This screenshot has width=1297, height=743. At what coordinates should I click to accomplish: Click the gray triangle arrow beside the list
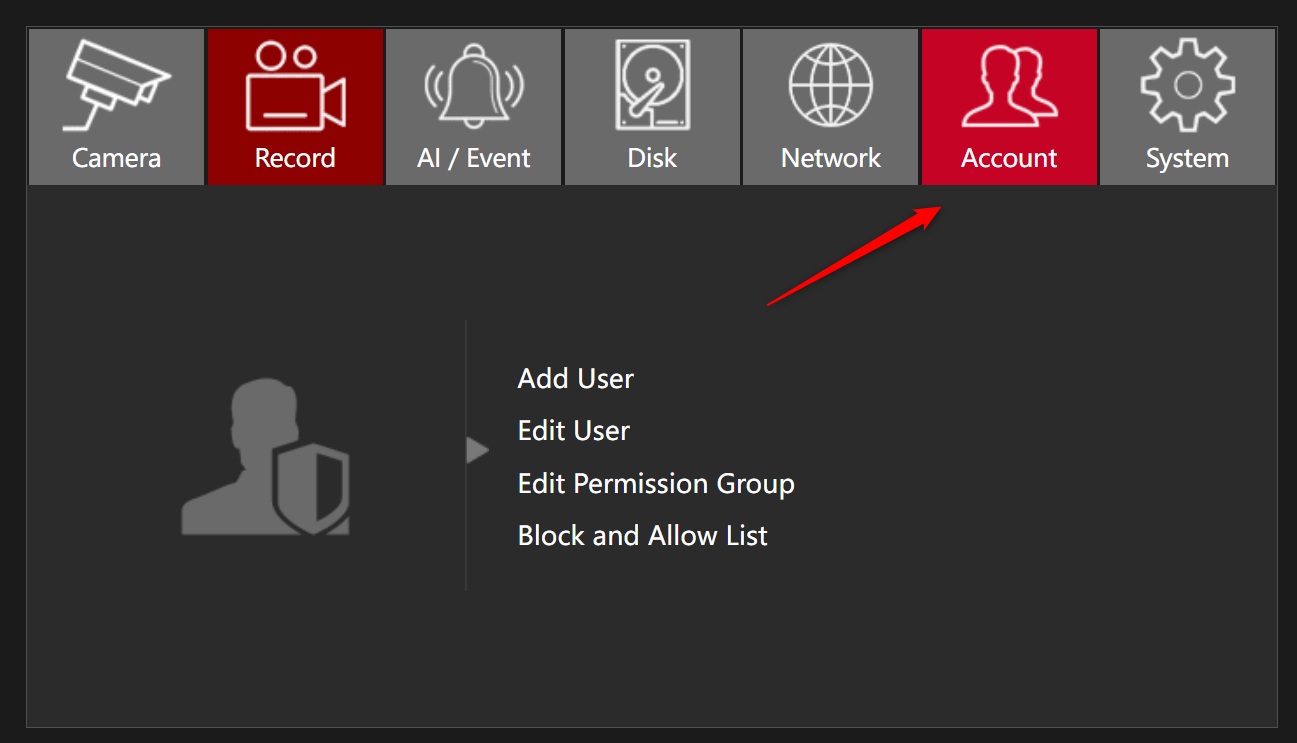tap(476, 451)
